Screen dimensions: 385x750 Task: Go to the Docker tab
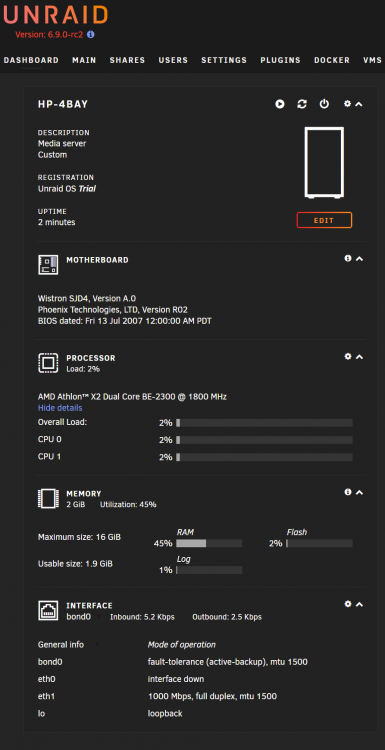pos(332,60)
